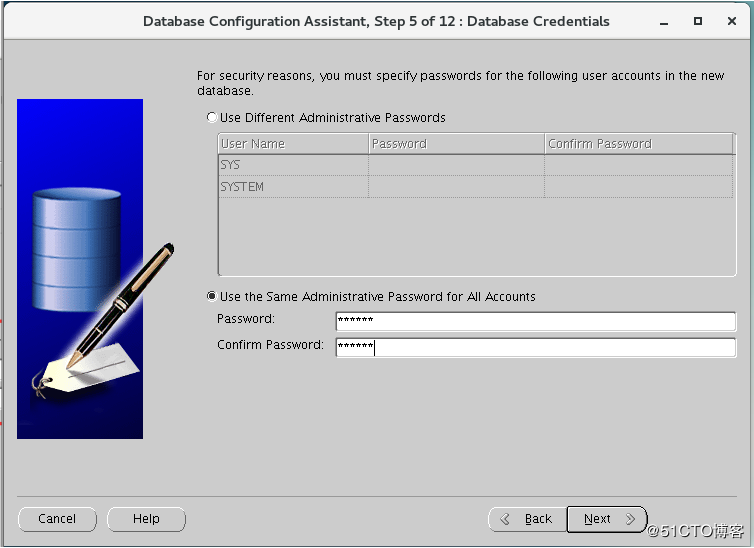Close the Database Configuration Assistant window
The height and width of the screenshot is (548, 754).
click(x=732, y=21)
